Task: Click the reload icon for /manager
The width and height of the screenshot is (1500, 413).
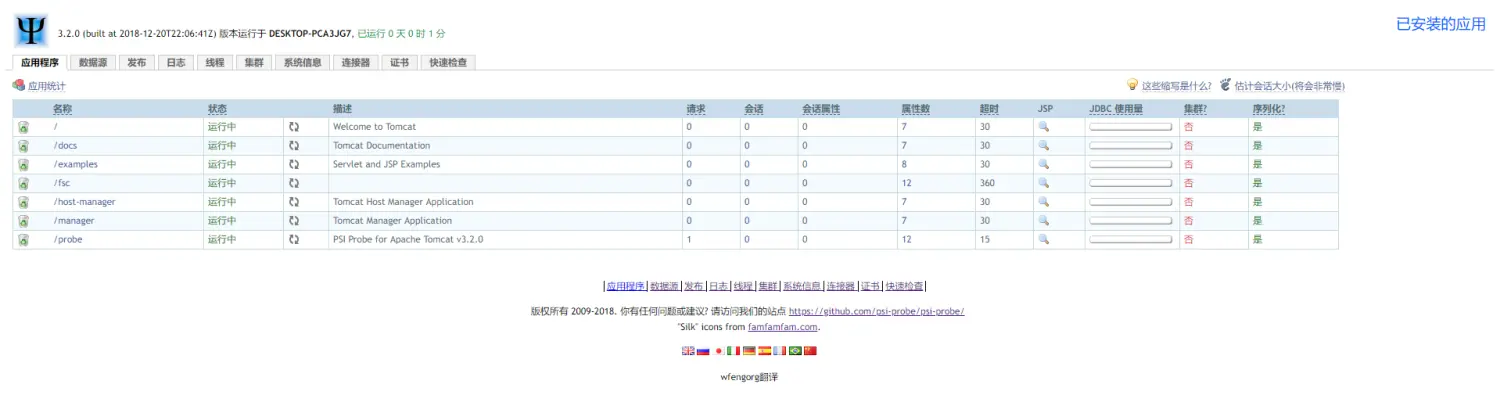Action: click(x=294, y=221)
